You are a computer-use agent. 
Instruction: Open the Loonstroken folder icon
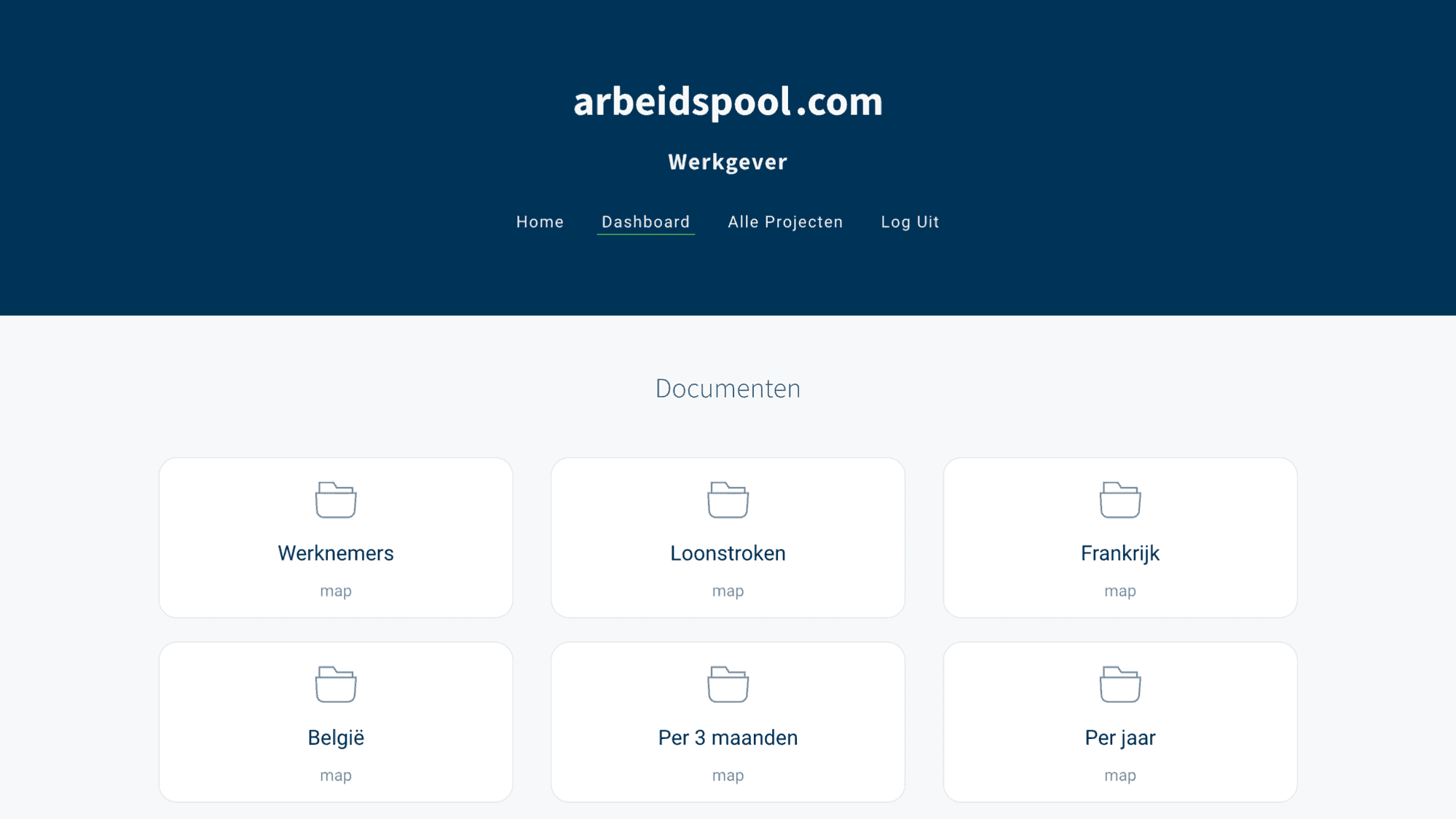click(x=728, y=500)
